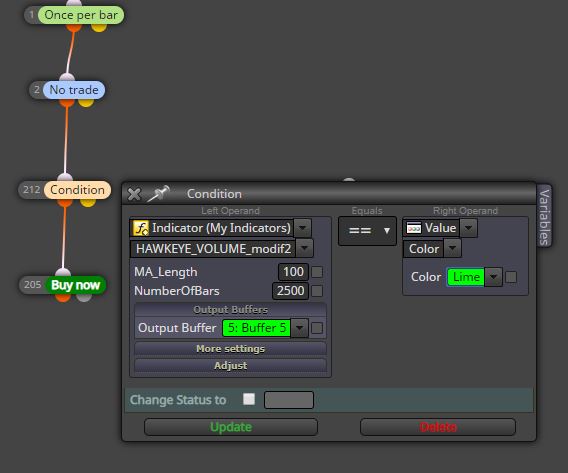
Task: Open the Lime color dropdown arrow
Action: tap(493, 277)
